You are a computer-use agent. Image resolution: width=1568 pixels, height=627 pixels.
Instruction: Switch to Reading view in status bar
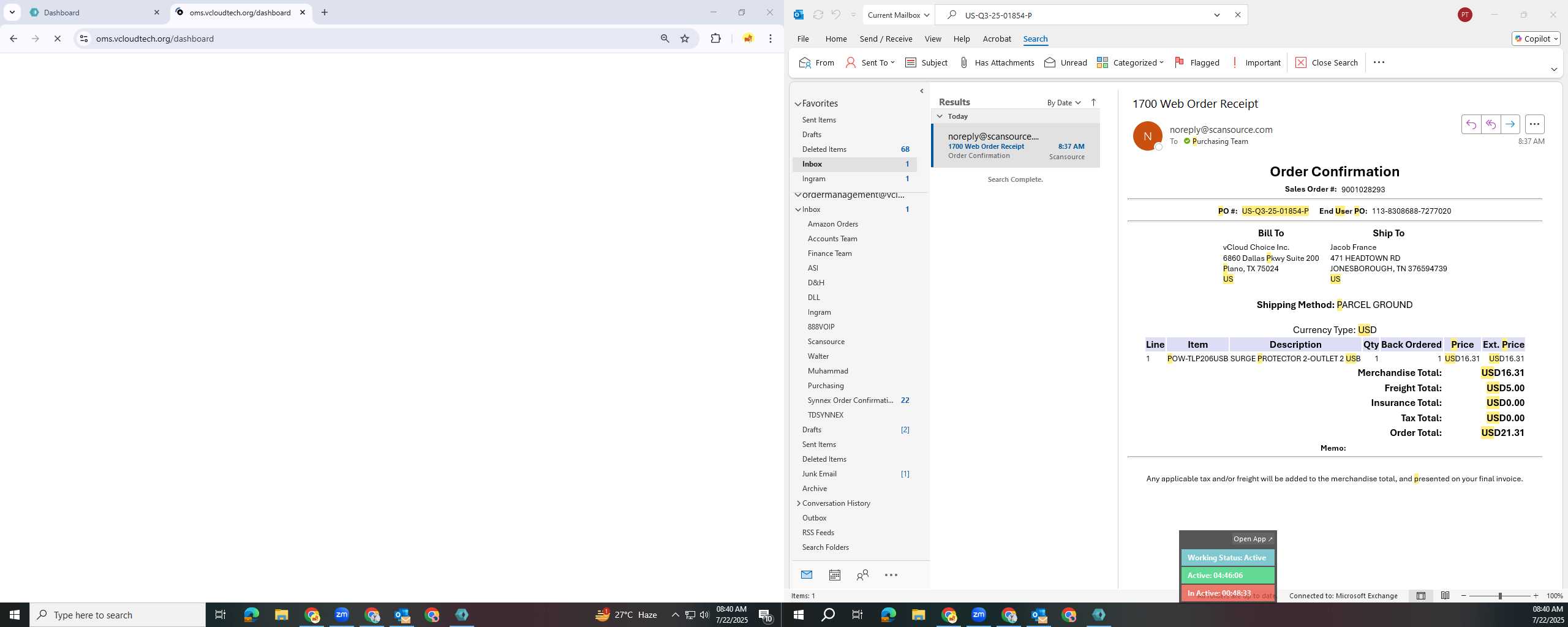click(1445, 595)
